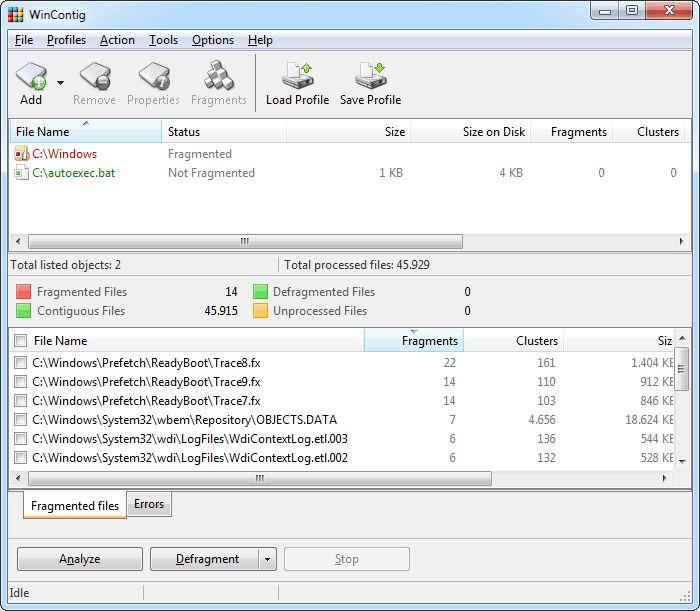700x611 pixels.
Task: Open Properties toolbar icon
Action: 154,76
